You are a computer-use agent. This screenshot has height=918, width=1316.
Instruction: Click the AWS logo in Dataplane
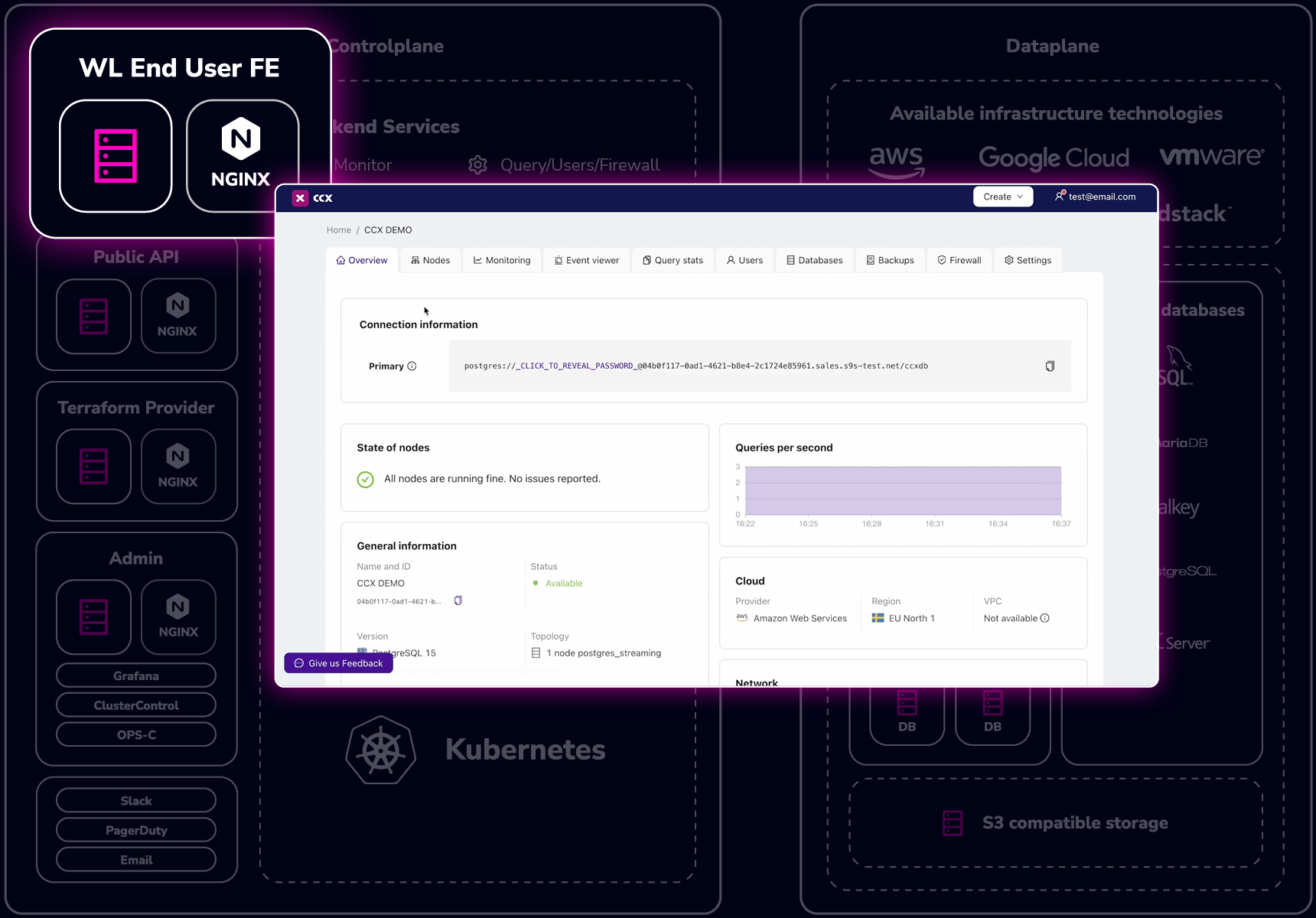[897, 161]
